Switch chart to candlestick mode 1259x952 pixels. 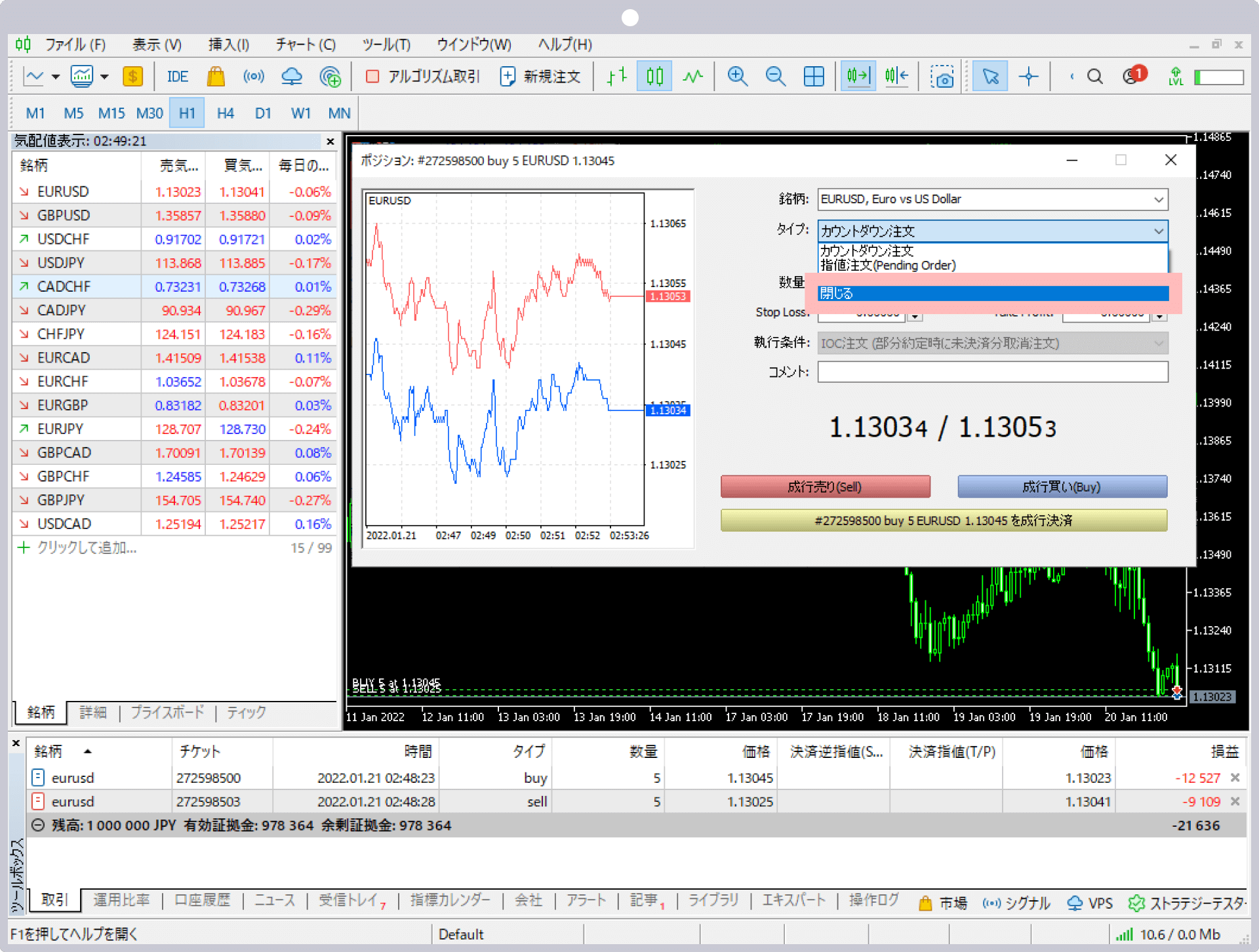coord(654,77)
